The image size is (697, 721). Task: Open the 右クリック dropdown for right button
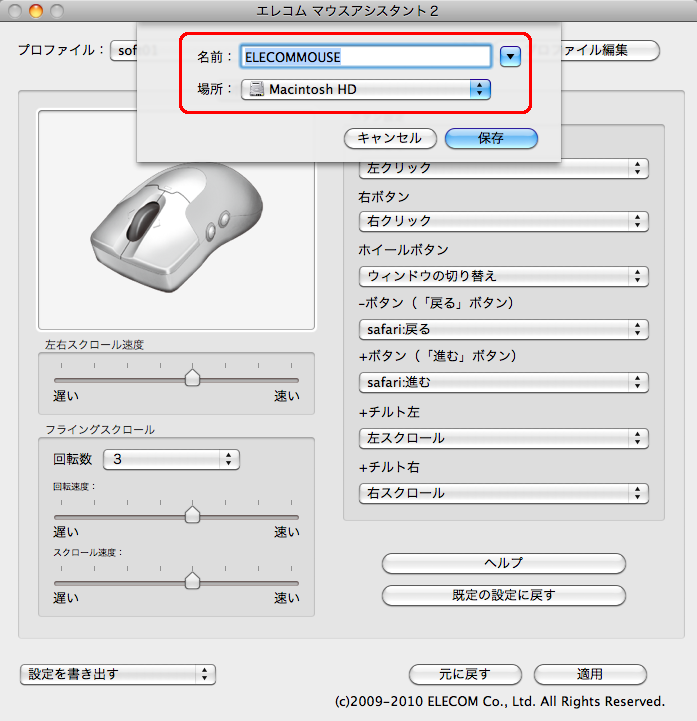coord(503,221)
